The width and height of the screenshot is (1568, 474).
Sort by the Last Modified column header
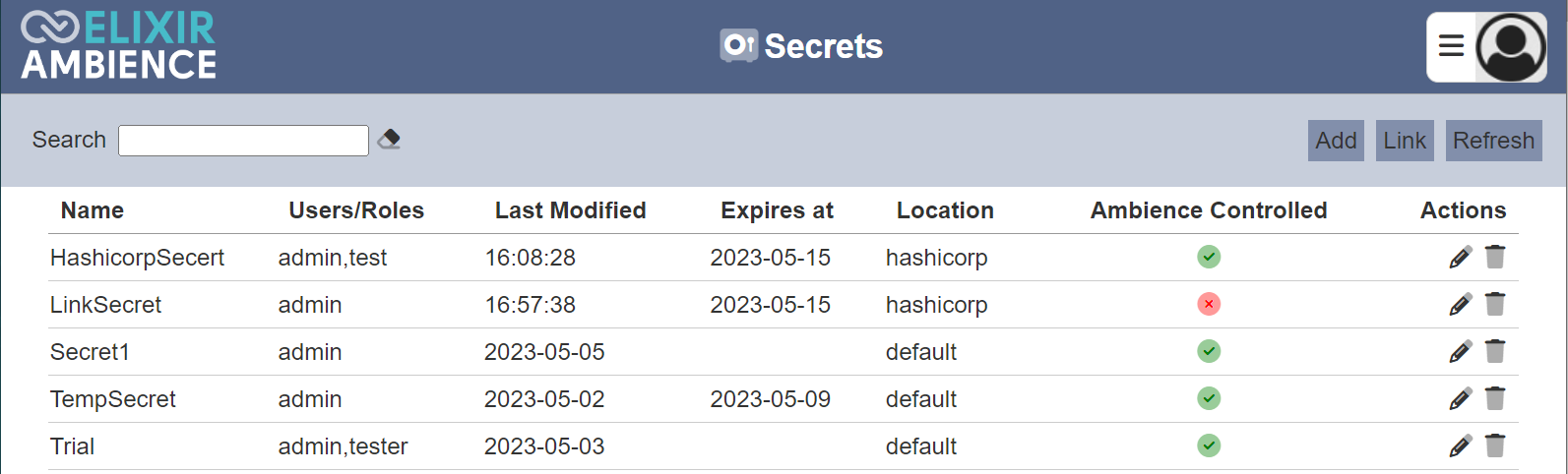click(x=571, y=210)
